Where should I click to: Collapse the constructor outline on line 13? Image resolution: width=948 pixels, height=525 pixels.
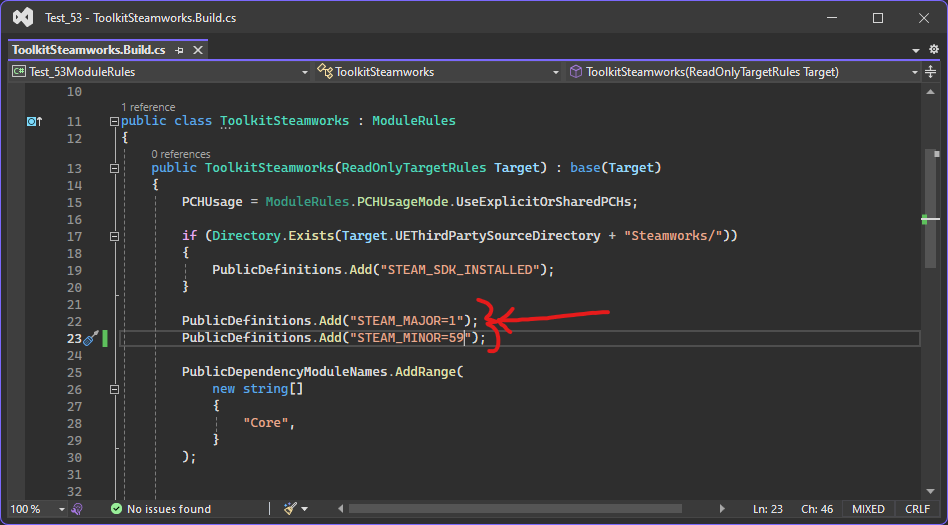pyautogui.click(x=114, y=168)
